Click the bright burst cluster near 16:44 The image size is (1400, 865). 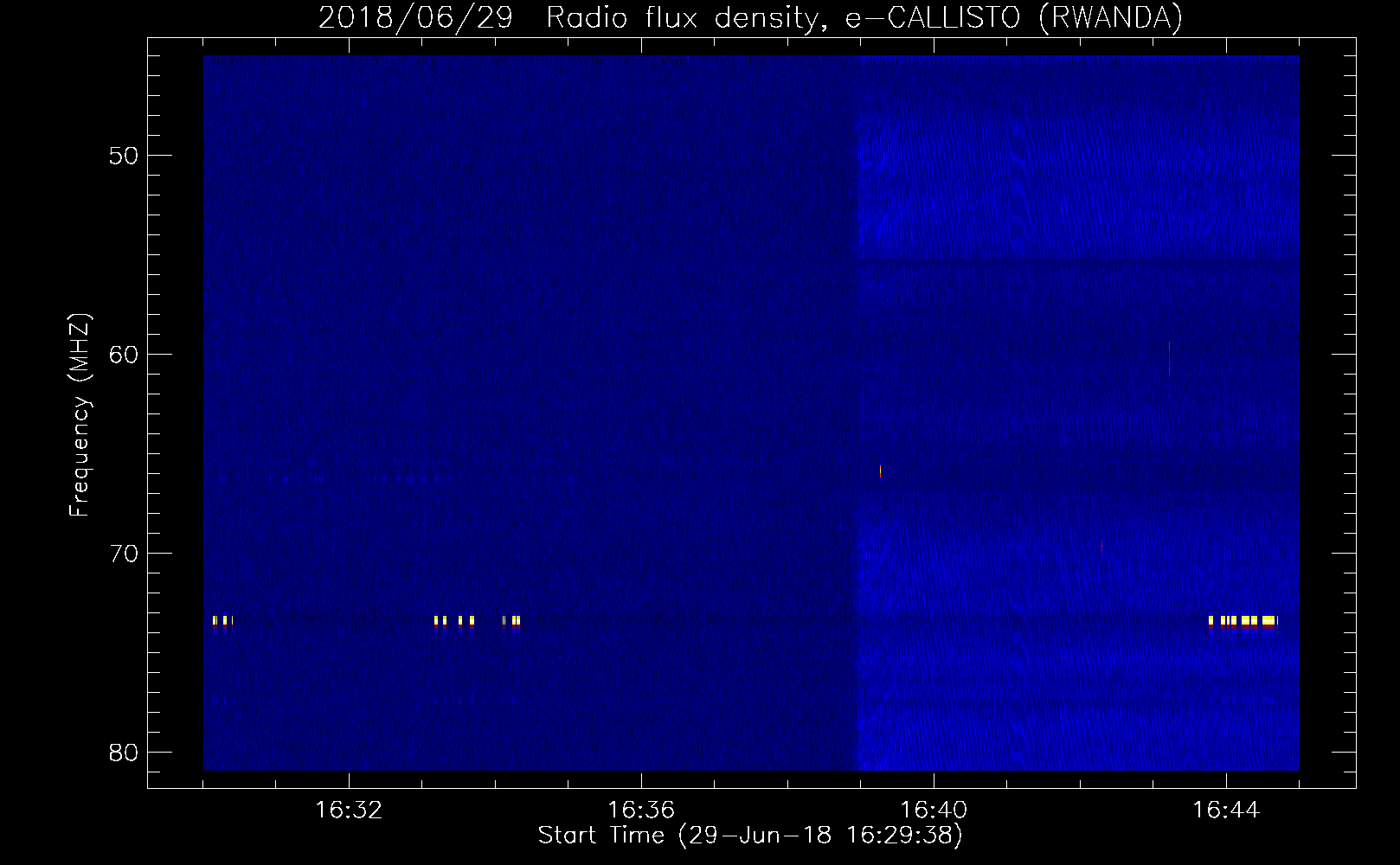[x=1243, y=621]
